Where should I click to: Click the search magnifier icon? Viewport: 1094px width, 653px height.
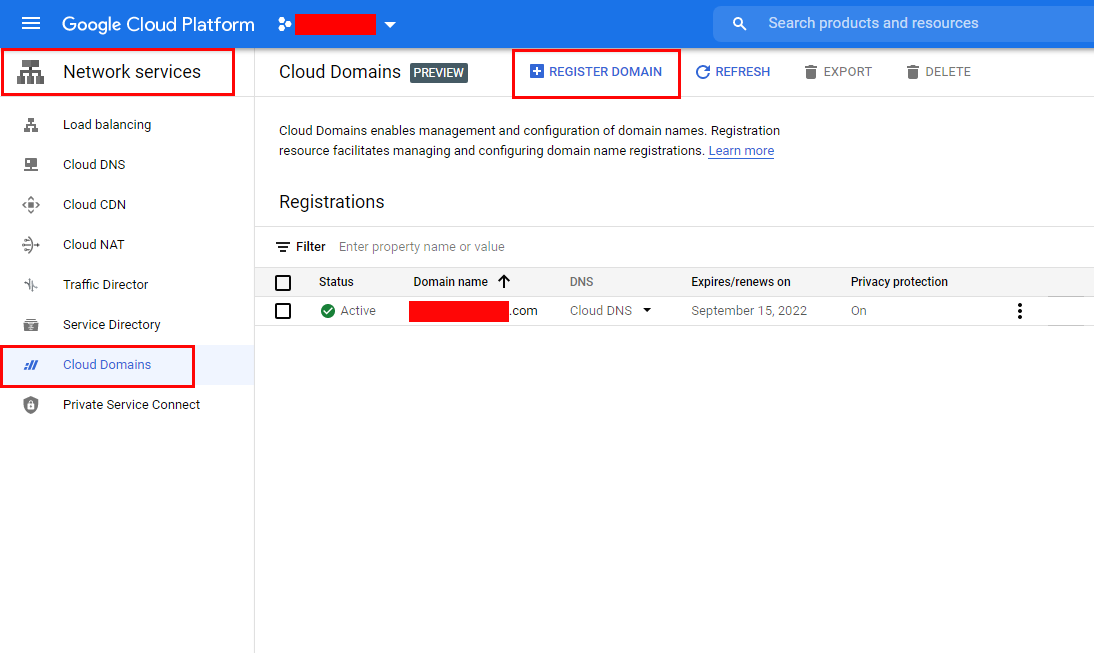tap(740, 24)
